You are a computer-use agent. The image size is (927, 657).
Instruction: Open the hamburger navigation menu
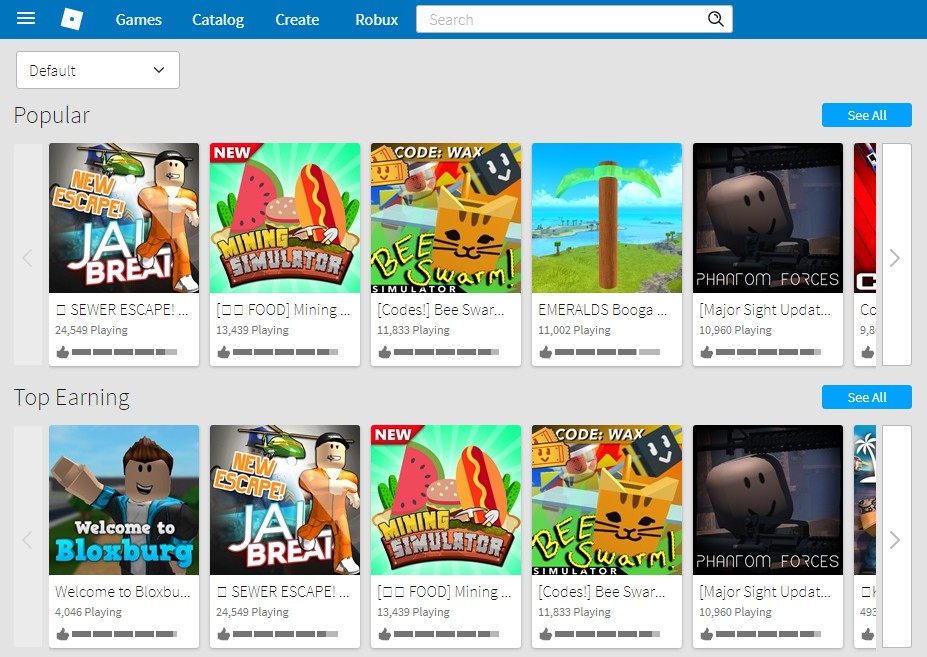(25, 19)
